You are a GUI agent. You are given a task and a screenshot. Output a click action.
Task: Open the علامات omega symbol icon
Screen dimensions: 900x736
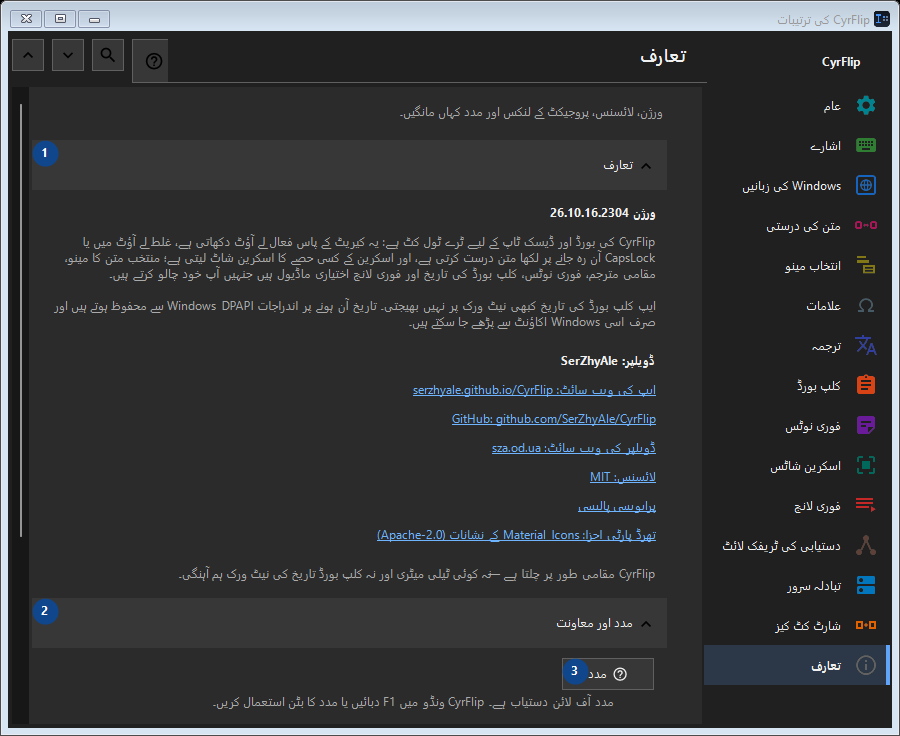866,305
